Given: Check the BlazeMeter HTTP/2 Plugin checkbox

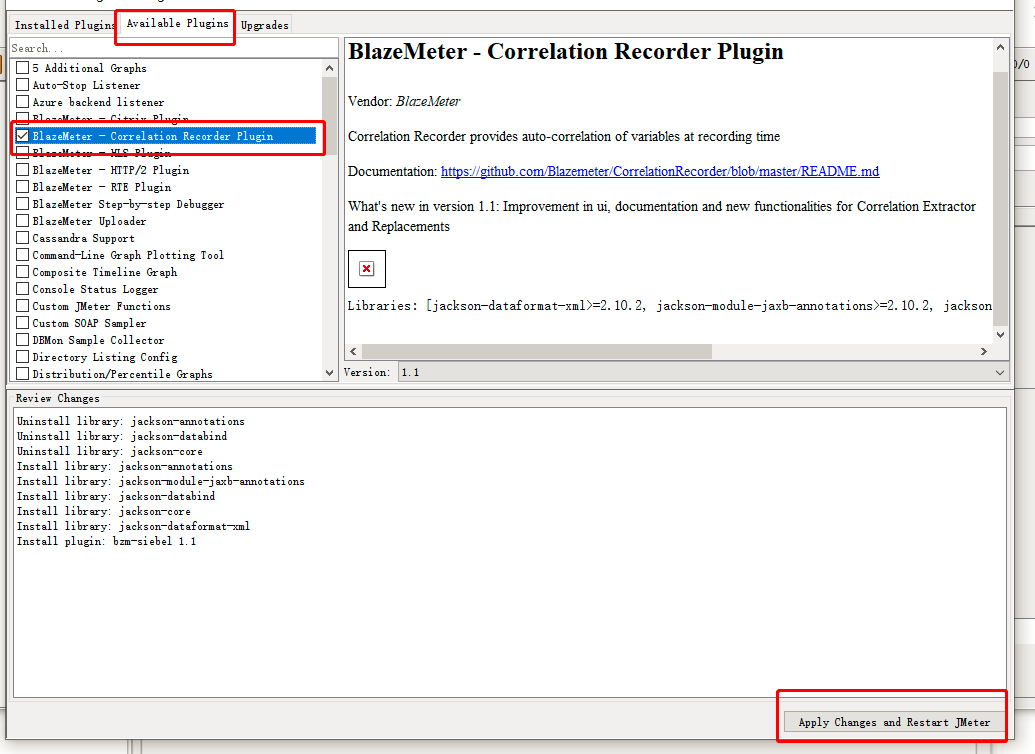Looking at the screenshot, I should [x=22, y=170].
